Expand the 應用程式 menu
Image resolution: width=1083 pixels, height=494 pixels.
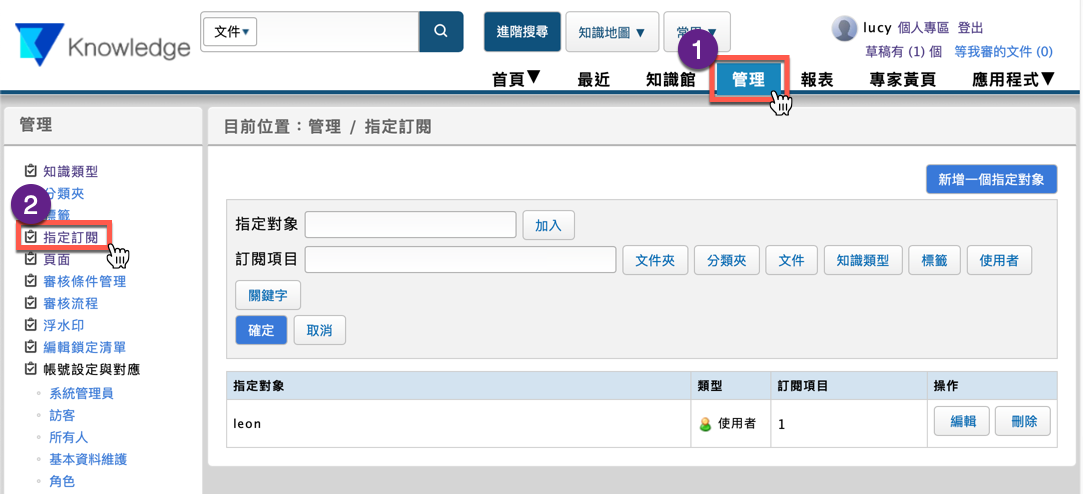[1013, 79]
